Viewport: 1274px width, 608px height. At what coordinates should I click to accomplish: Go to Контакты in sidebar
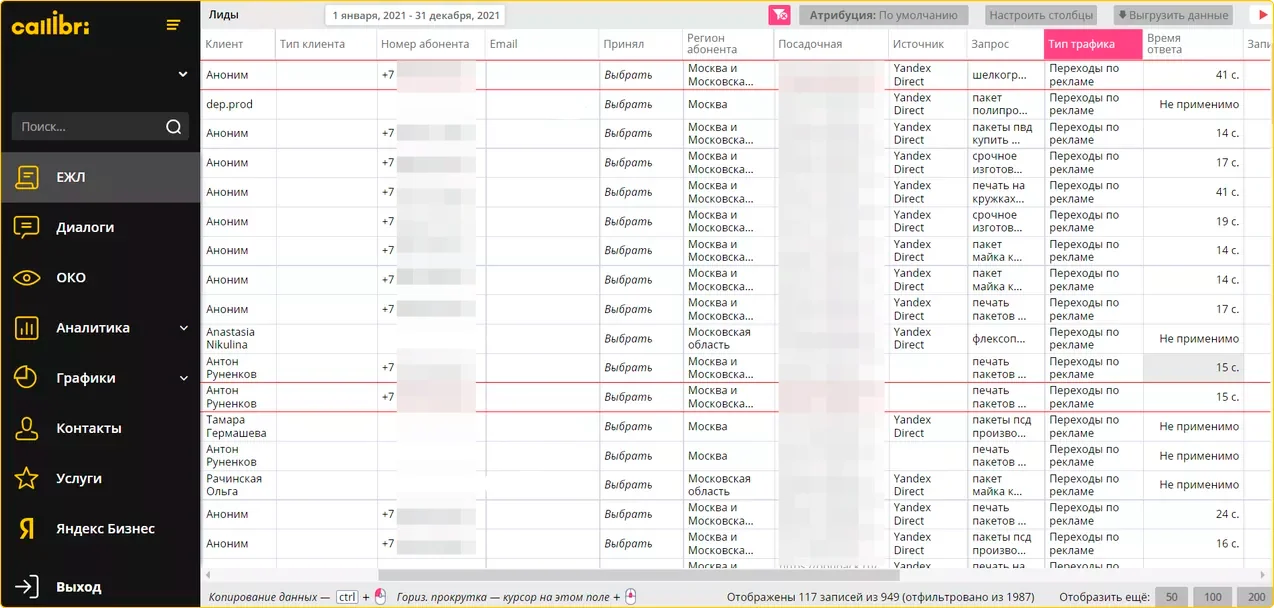100,428
